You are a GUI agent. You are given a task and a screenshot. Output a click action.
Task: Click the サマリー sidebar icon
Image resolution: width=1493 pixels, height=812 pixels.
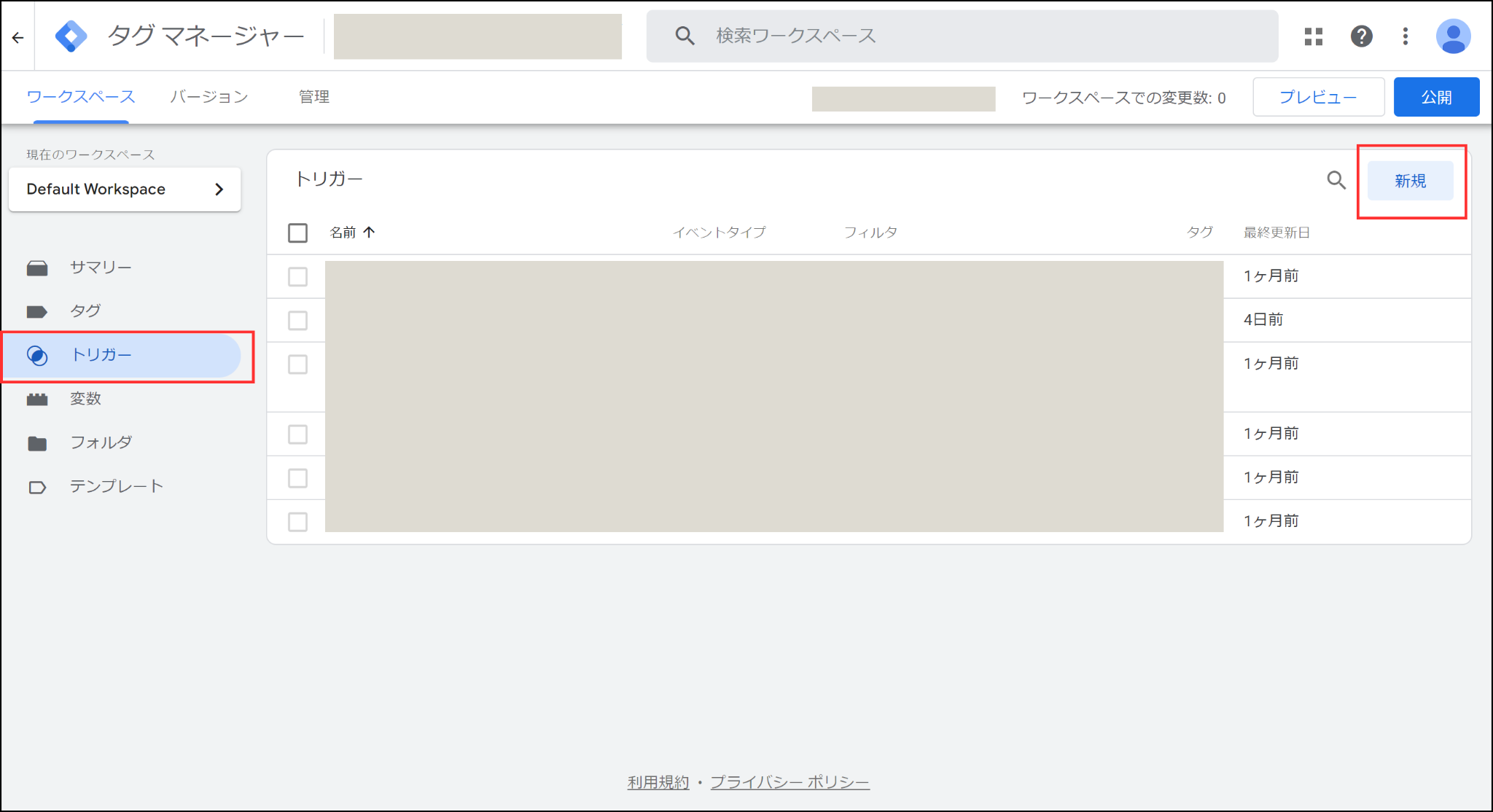click(37, 268)
